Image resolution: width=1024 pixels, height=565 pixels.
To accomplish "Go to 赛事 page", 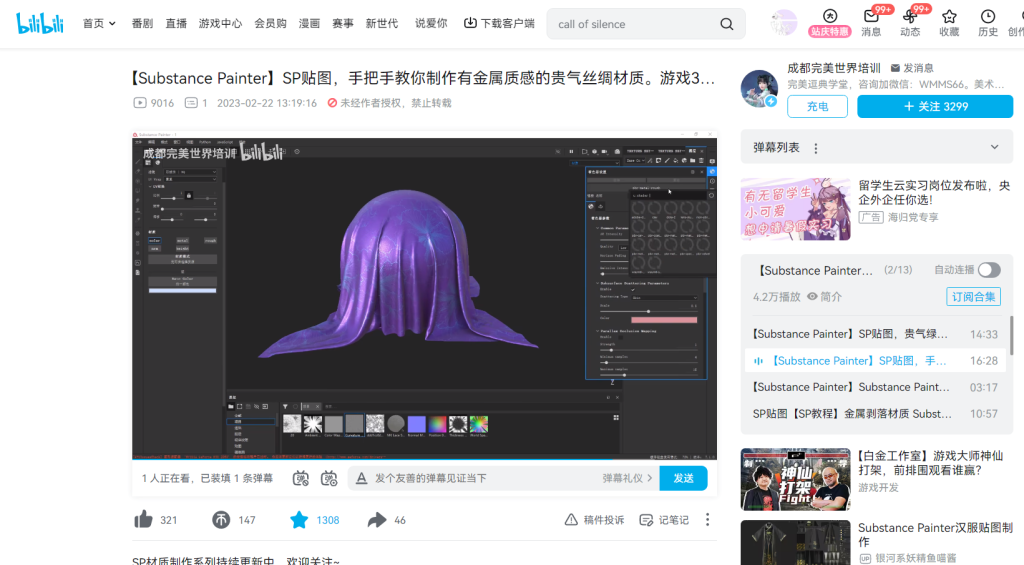I will [x=343, y=24].
